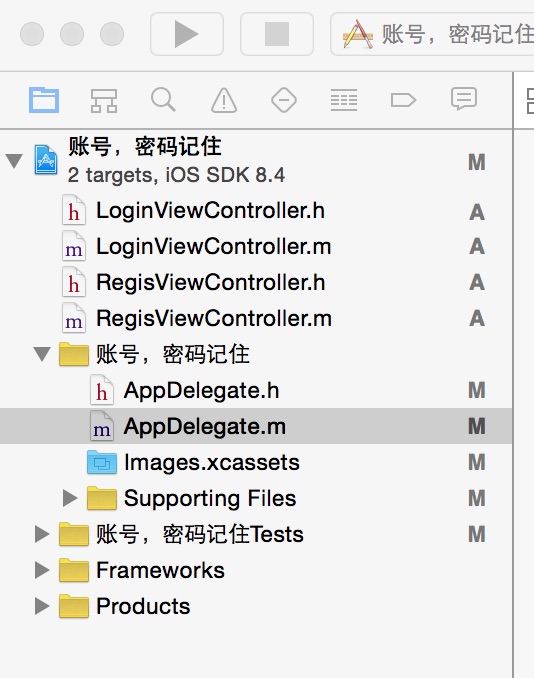Open AppDelegate.h in the navigator
Screen dimensions: 534x678
256,390
